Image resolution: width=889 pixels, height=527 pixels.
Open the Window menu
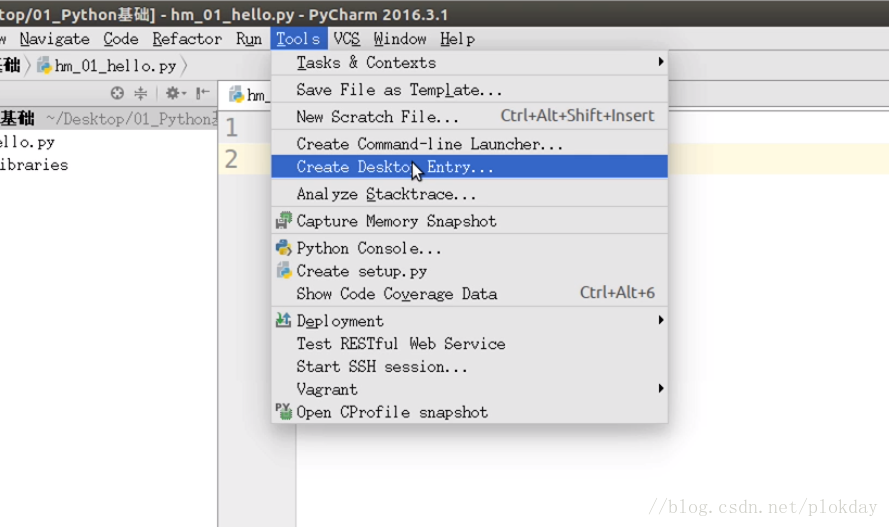coord(400,39)
